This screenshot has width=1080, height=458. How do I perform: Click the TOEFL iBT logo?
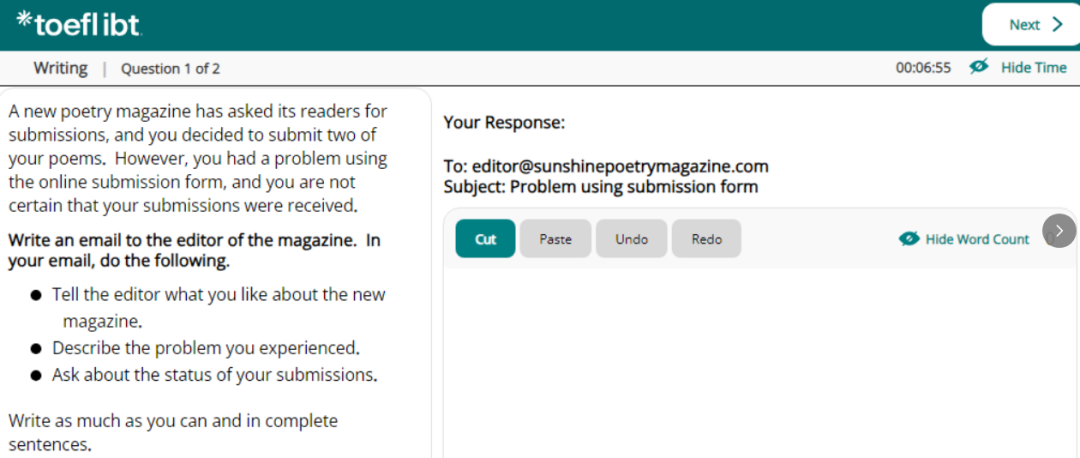(x=79, y=25)
